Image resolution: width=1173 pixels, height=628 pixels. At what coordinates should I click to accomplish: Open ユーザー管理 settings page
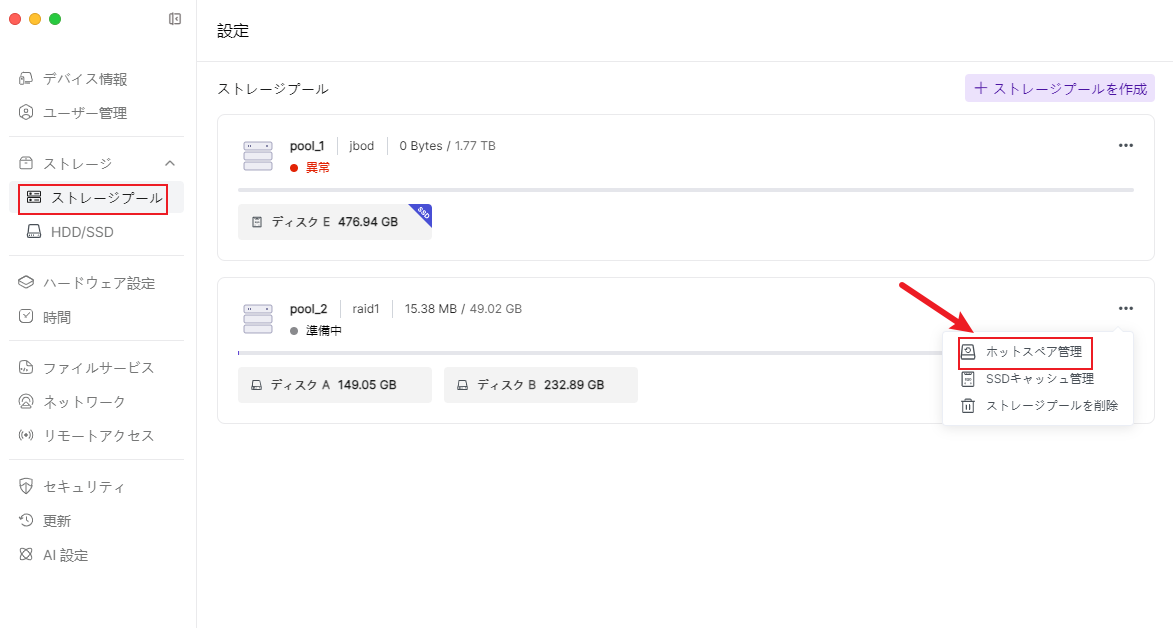84,113
